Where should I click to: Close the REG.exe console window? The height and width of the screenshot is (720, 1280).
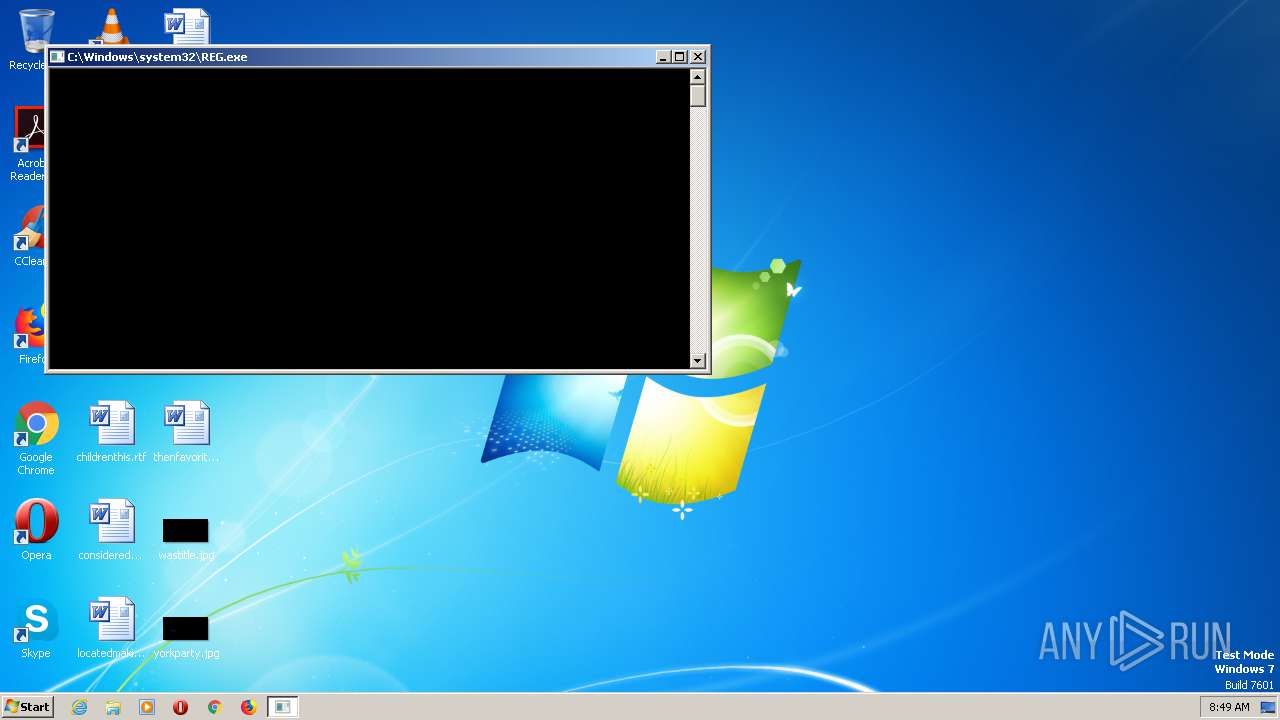[698, 57]
